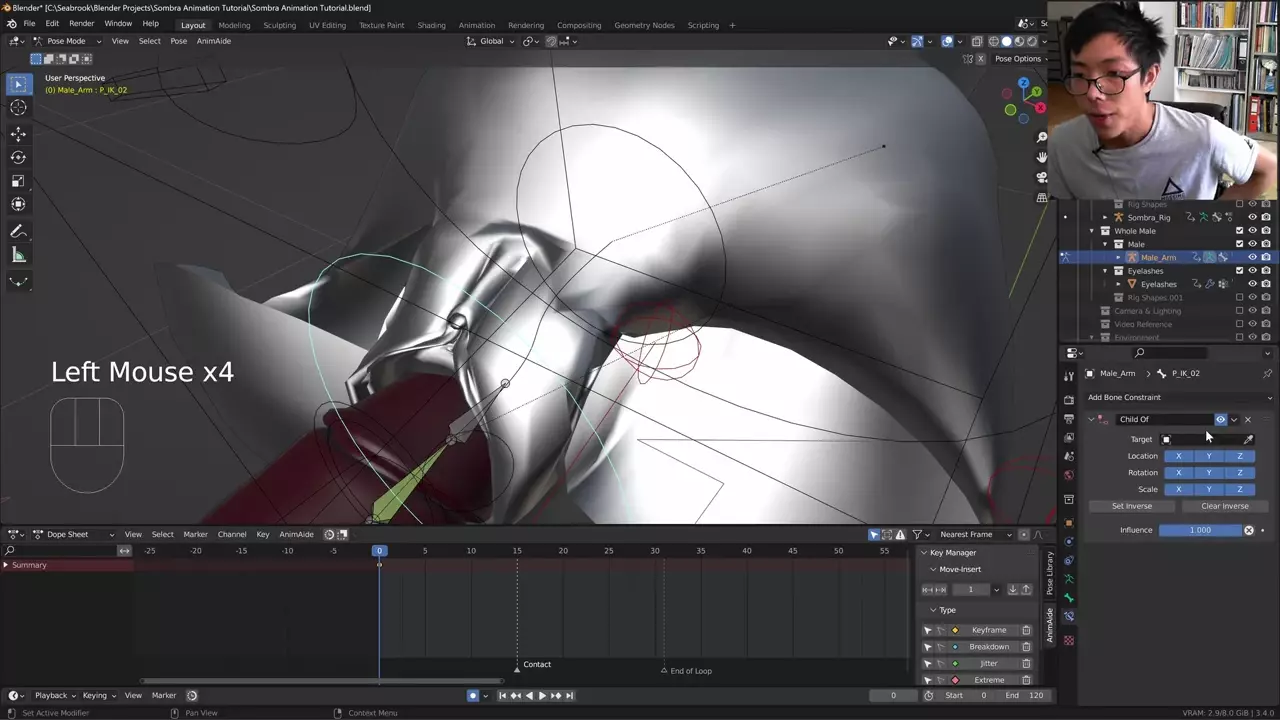Open the Bone properties tab icon

1069,598
